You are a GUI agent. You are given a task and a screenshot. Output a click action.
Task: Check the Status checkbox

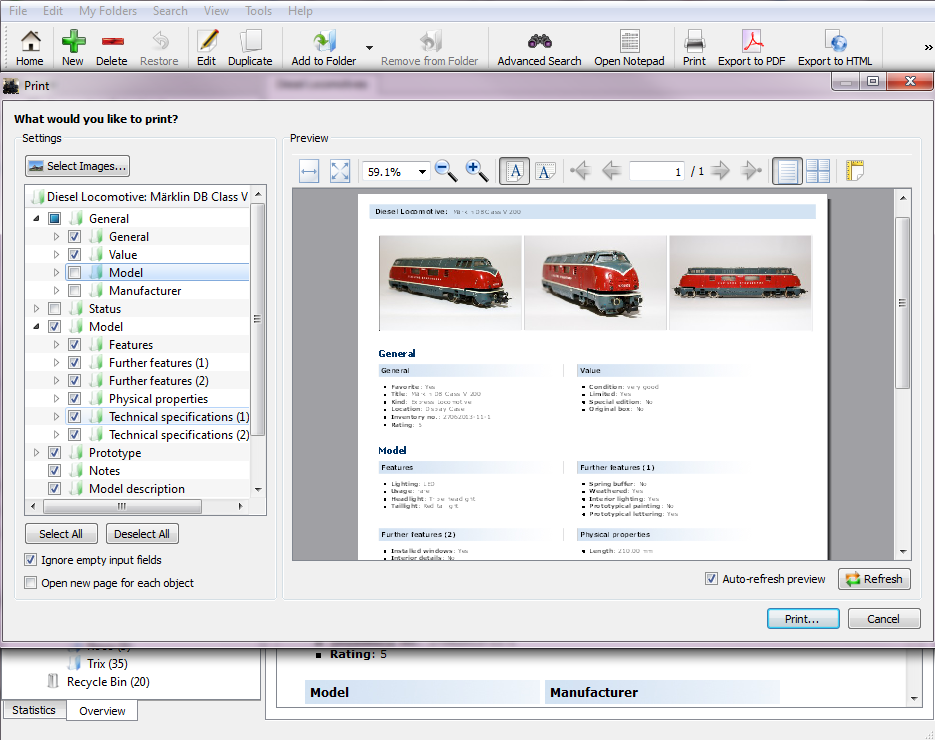54,308
